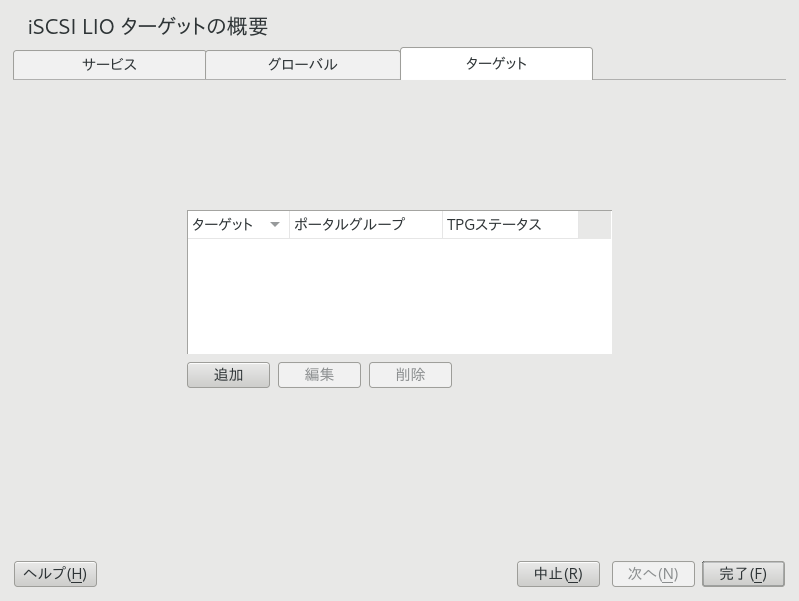Image resolution: width=799 pixels, height=601 pixels.
Task: Open the グローバル tab
Action: [x=302, y=65]
